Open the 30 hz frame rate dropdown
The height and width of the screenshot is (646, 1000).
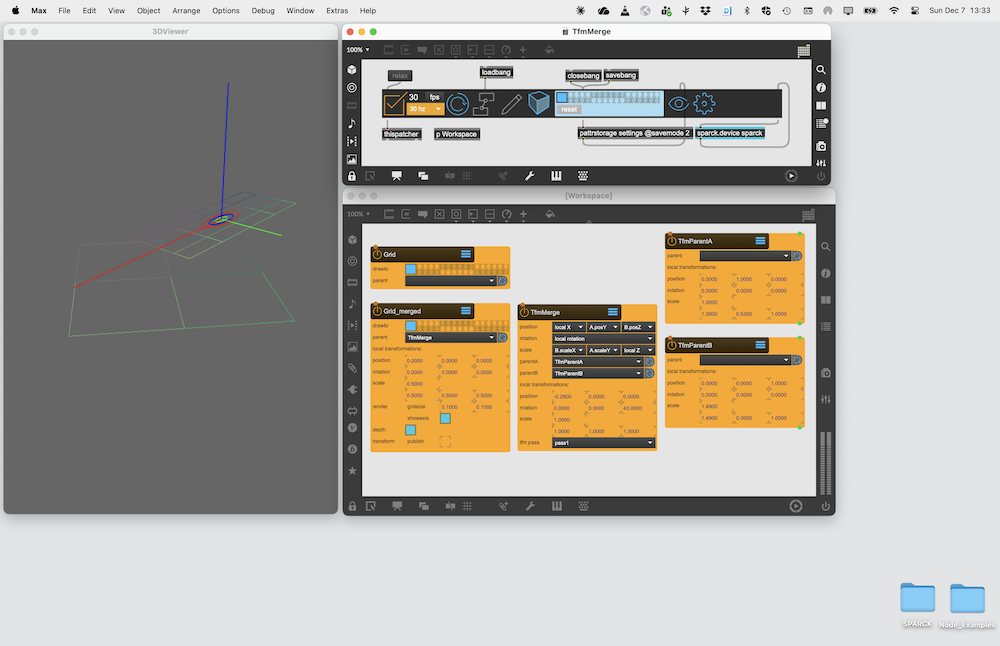click(425, 109)
